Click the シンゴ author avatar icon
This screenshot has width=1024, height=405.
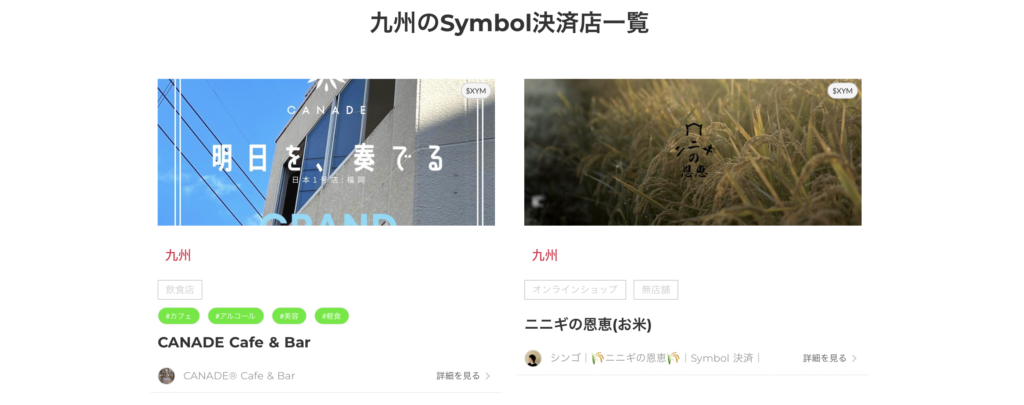(533, 358)
